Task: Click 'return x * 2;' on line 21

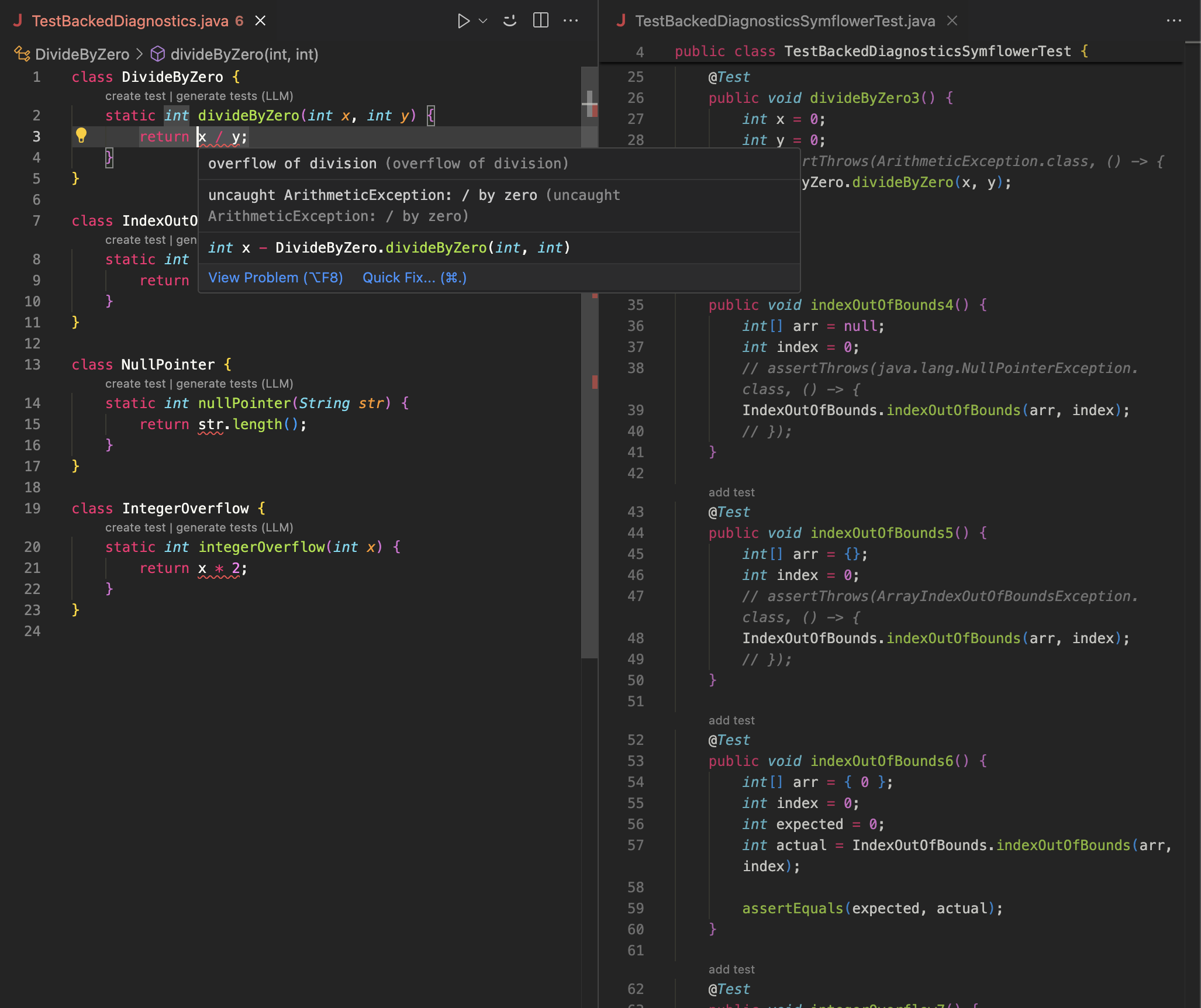Action: 194,568
